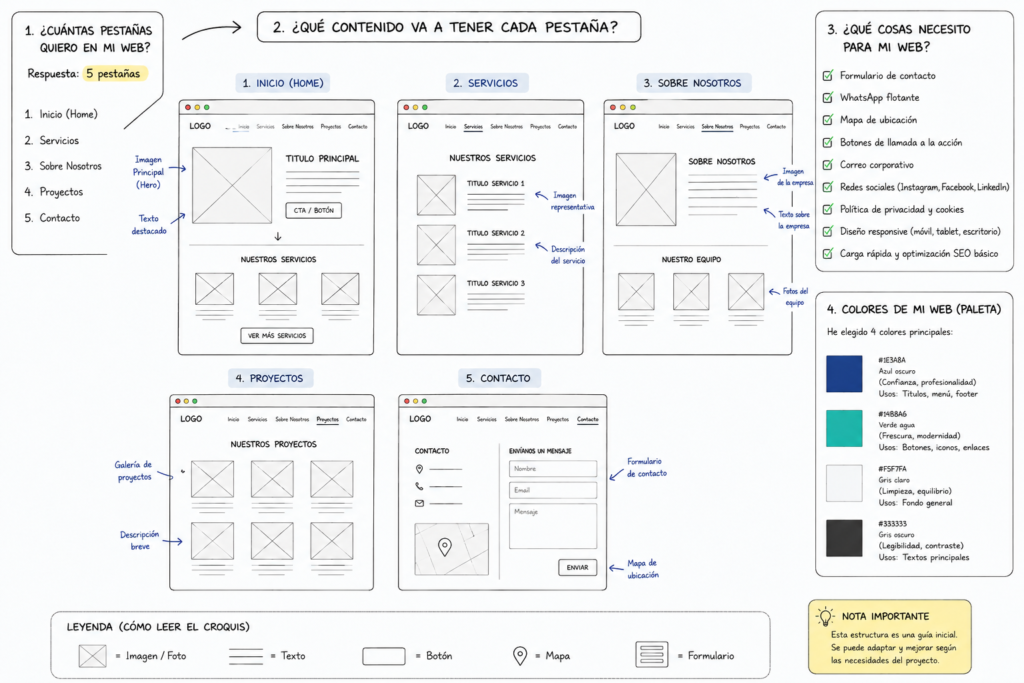Image resolution: width=1024 pixels, height=683 pixels.
Task: Toggle the WhatsApp flotante checkbox
Action: click(827, 98)
